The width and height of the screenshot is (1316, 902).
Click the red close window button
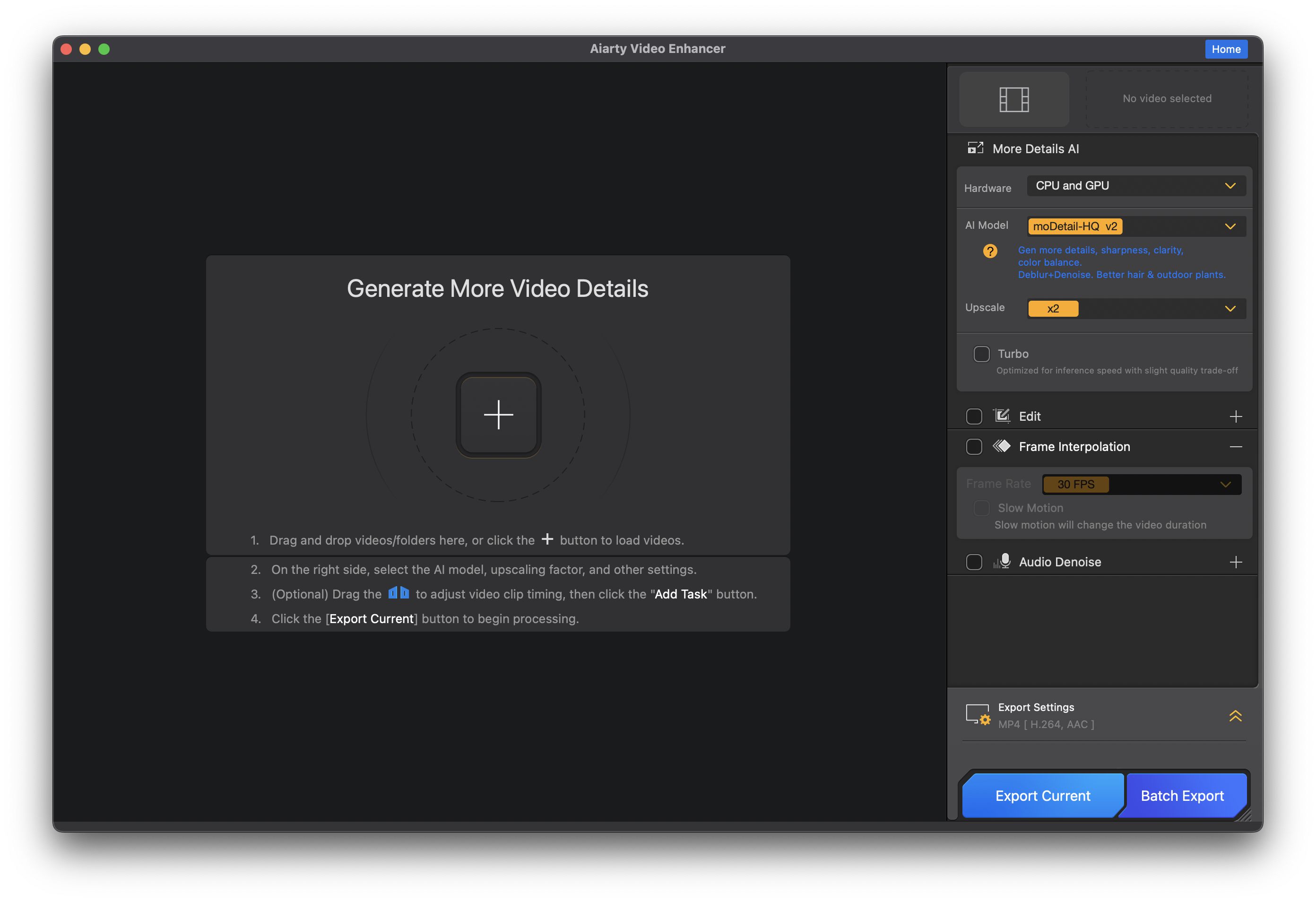[x=66, y=49]
